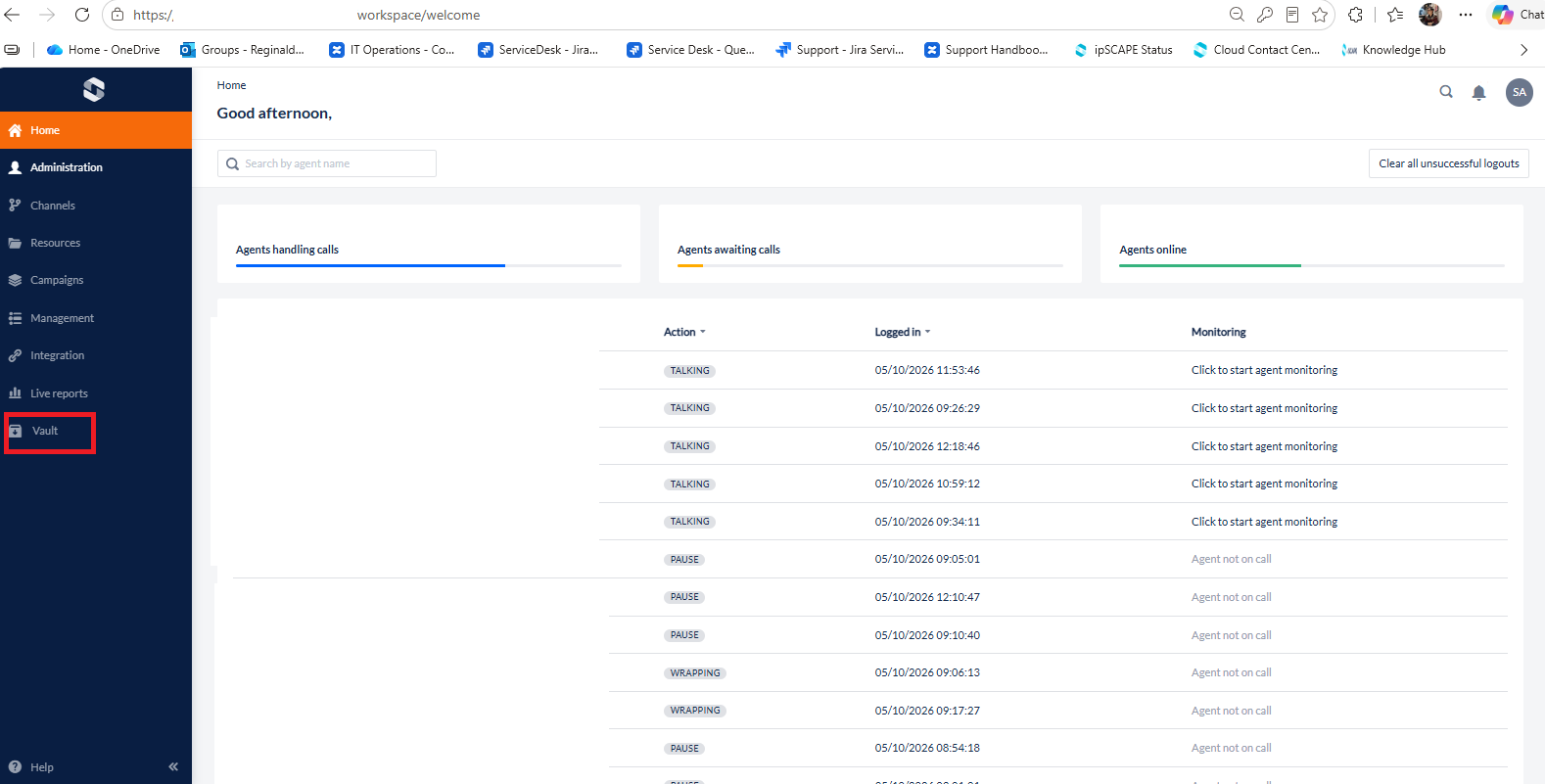Viewport: 1545px width, 784px height.
Task: Open the search magnifier icon in the header
Action: (x=1446, y=92)
